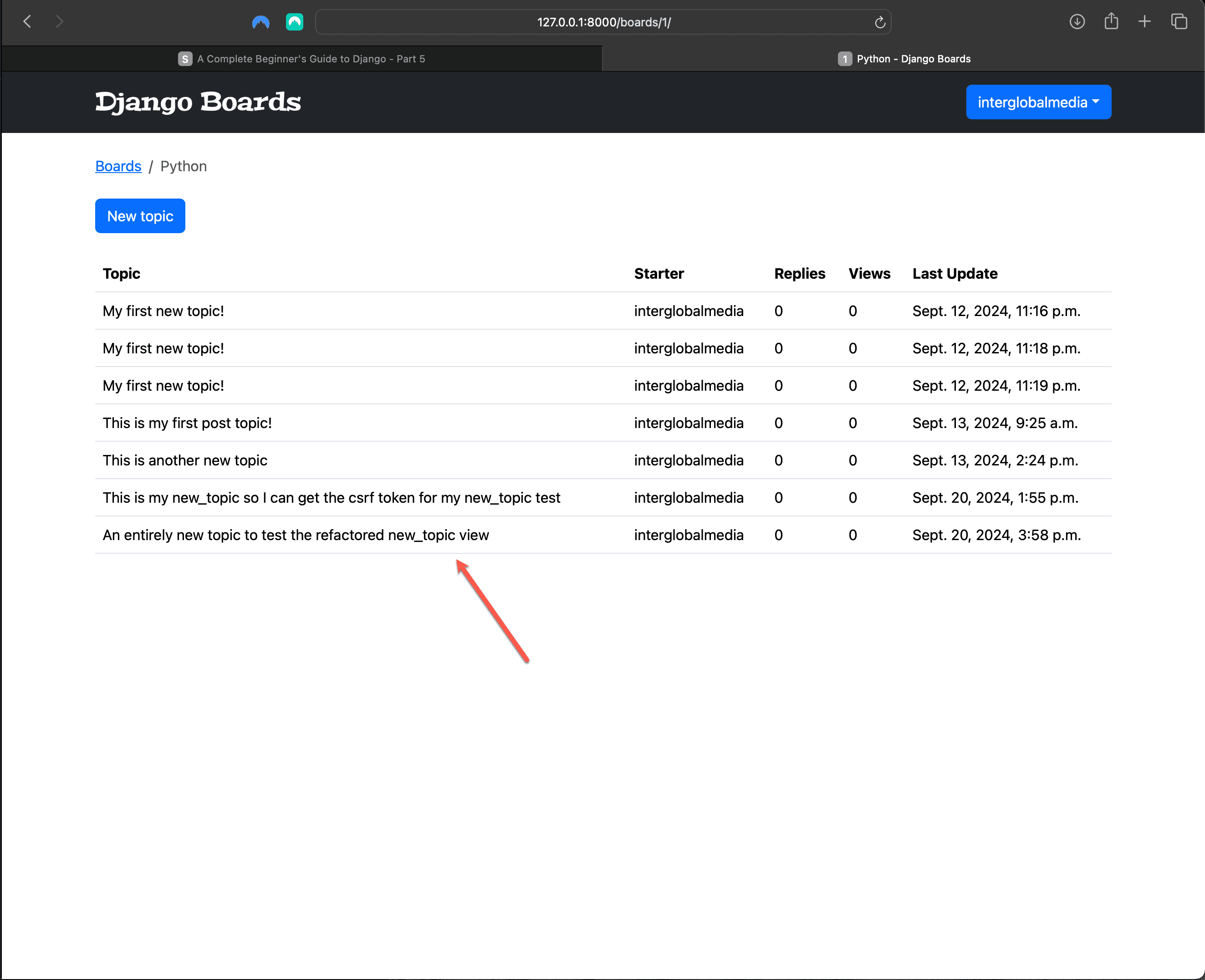This screenshot has width=1205, height=980.
Task: Select 'This is another new topic'
Action: tap(184, 460)
